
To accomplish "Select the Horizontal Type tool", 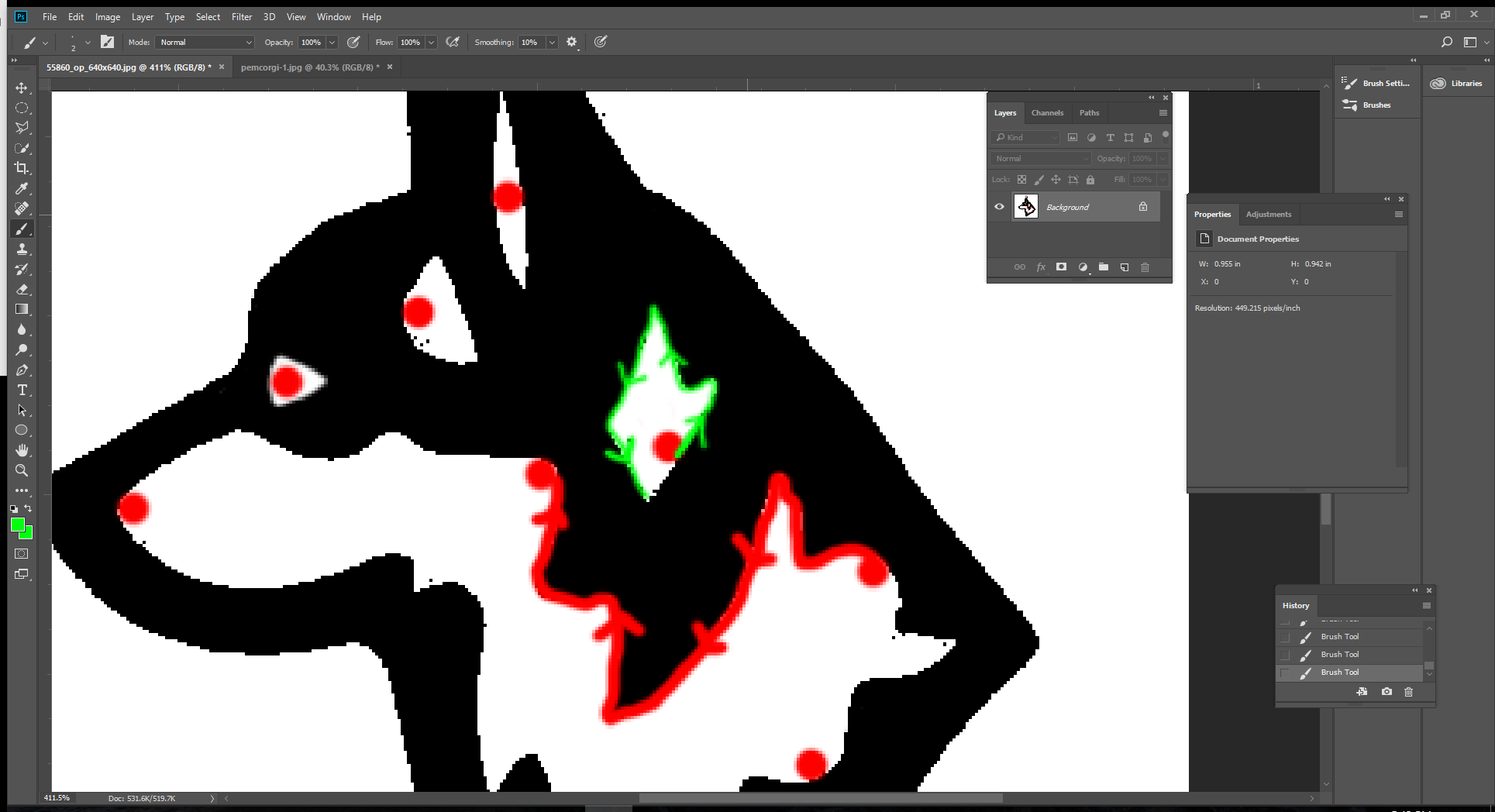I will click(22, 390).
